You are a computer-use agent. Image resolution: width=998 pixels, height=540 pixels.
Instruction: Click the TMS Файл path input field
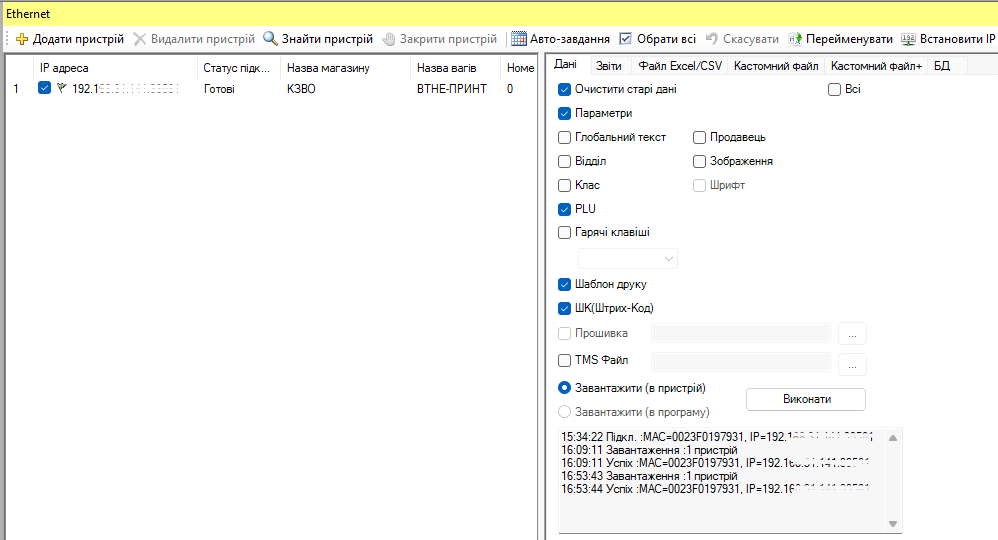pos(740,361)
